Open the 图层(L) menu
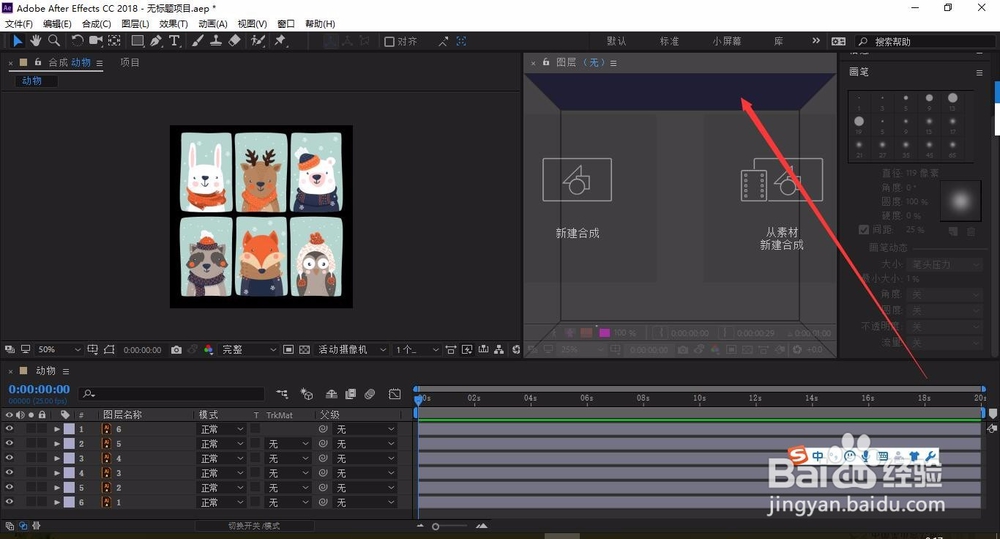 (x=135, y=24)
